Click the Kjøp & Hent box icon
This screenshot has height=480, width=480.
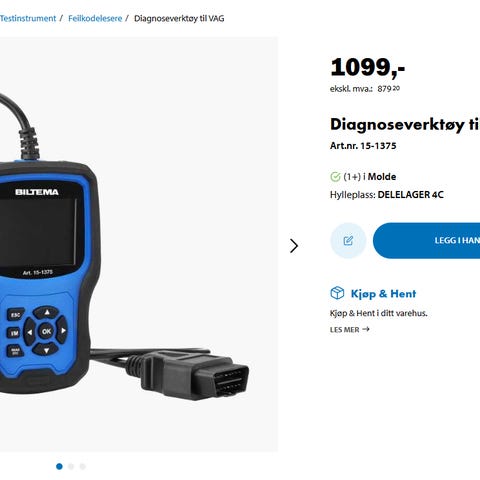337,293
